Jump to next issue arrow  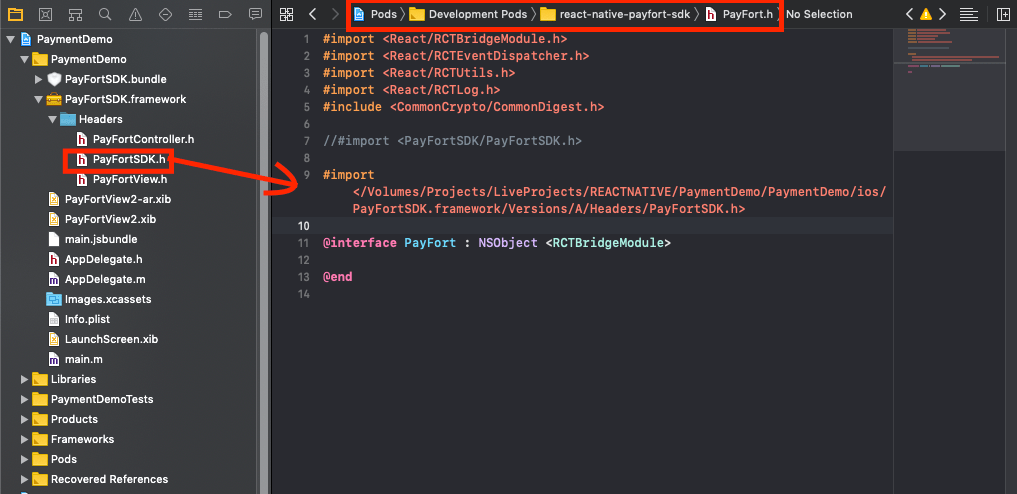[x=942, y=14]
